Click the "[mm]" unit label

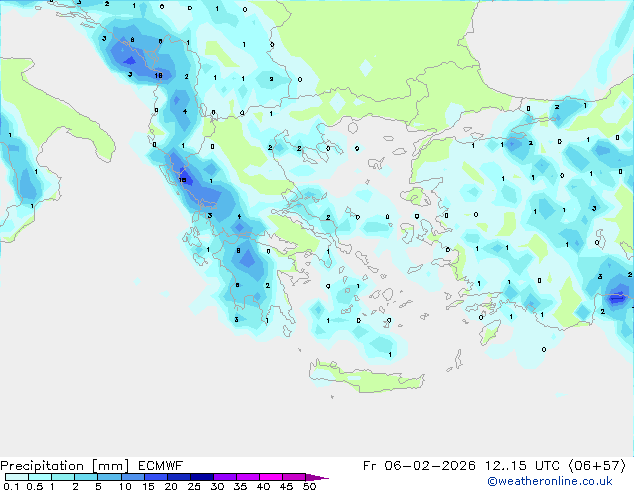pyautogui.click(x=111, y=466)
